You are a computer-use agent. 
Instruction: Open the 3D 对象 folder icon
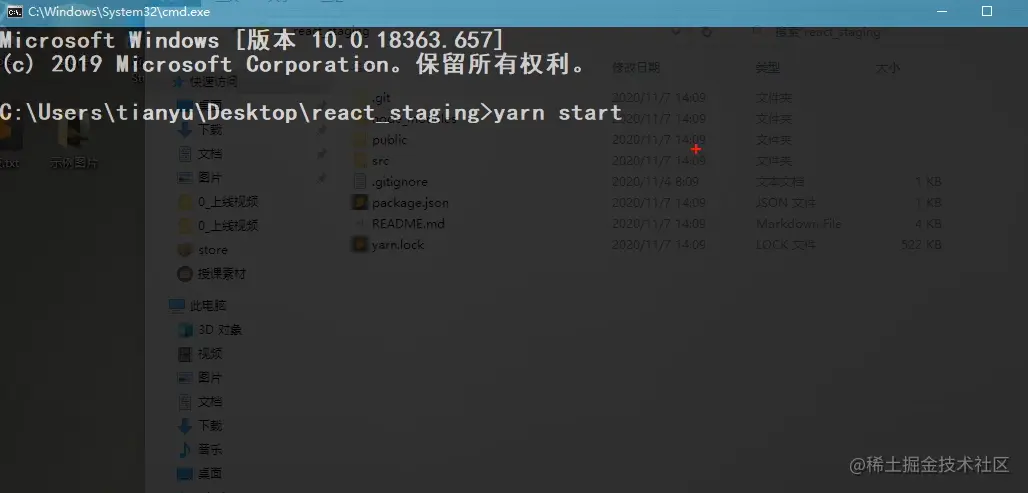pos(186,330)
